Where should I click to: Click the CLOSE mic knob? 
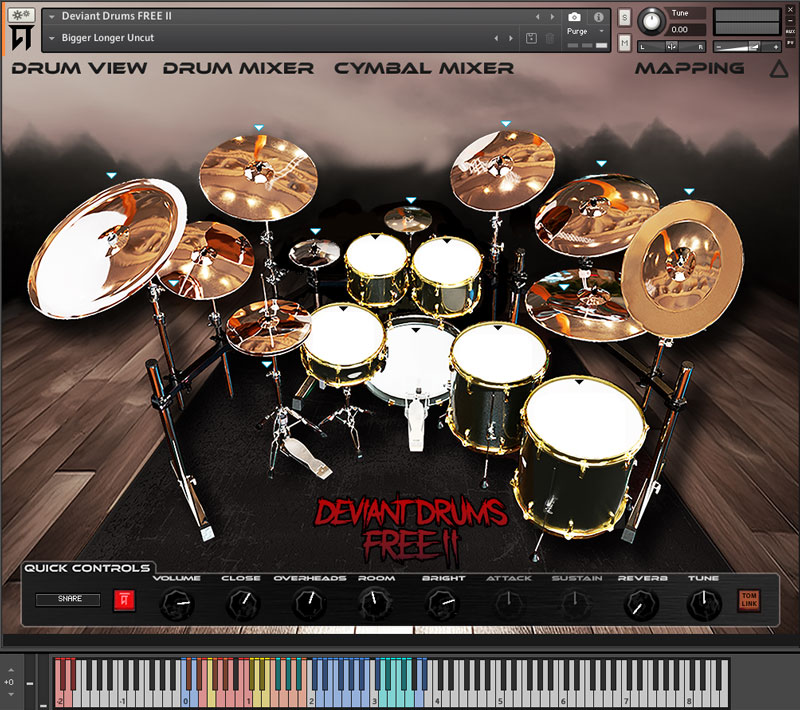tap(242, 604)
